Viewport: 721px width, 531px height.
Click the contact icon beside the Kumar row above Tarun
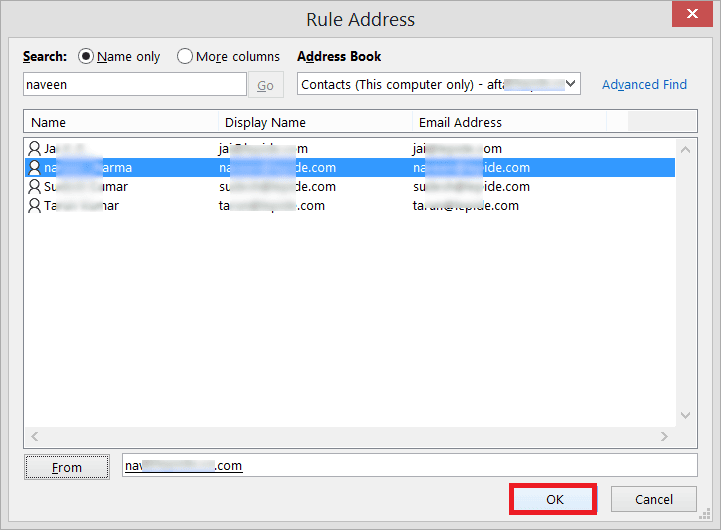[35, 187]
